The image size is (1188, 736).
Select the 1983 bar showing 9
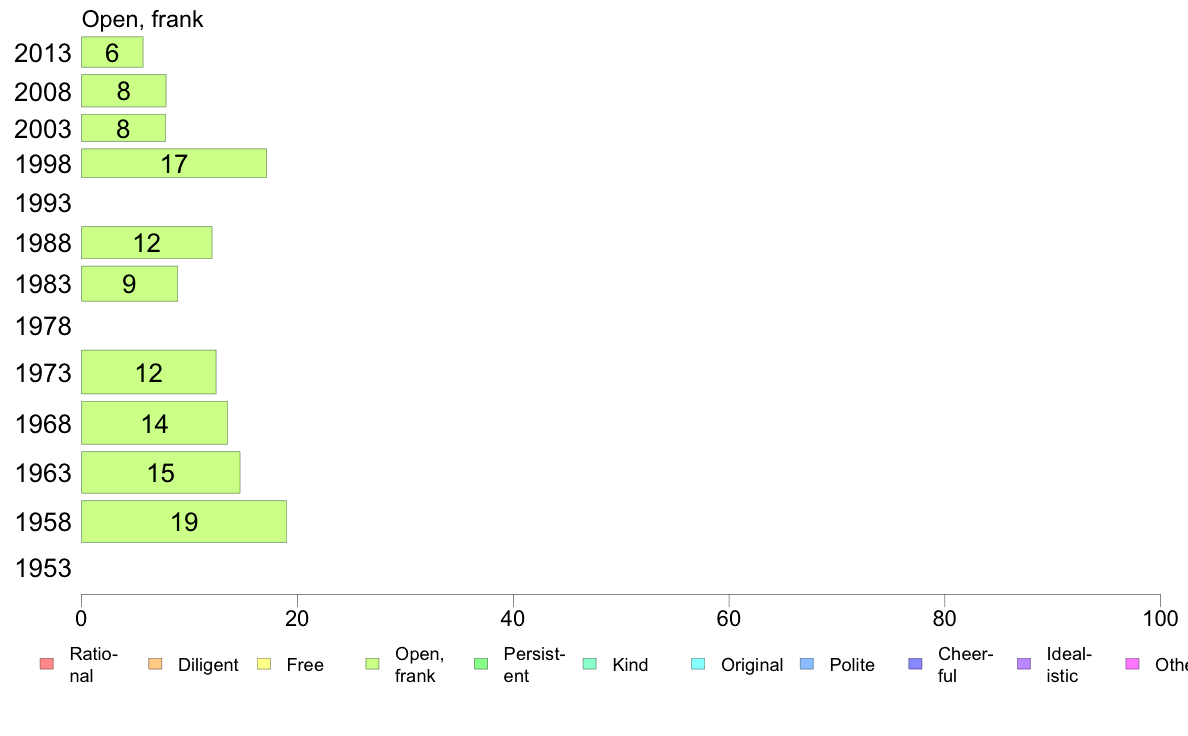tap(130, 283)
